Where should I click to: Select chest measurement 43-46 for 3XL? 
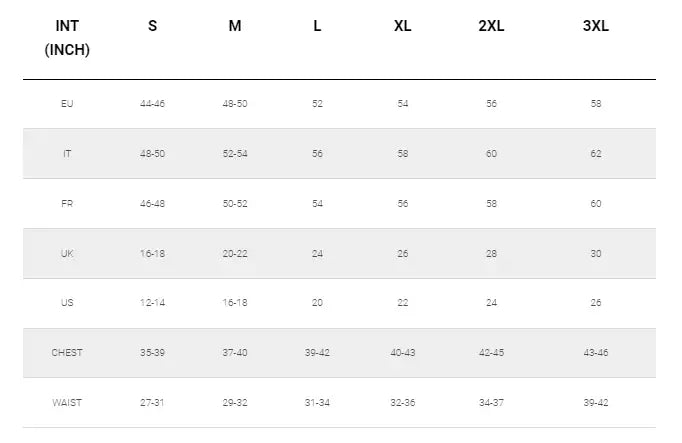point(595,353)
